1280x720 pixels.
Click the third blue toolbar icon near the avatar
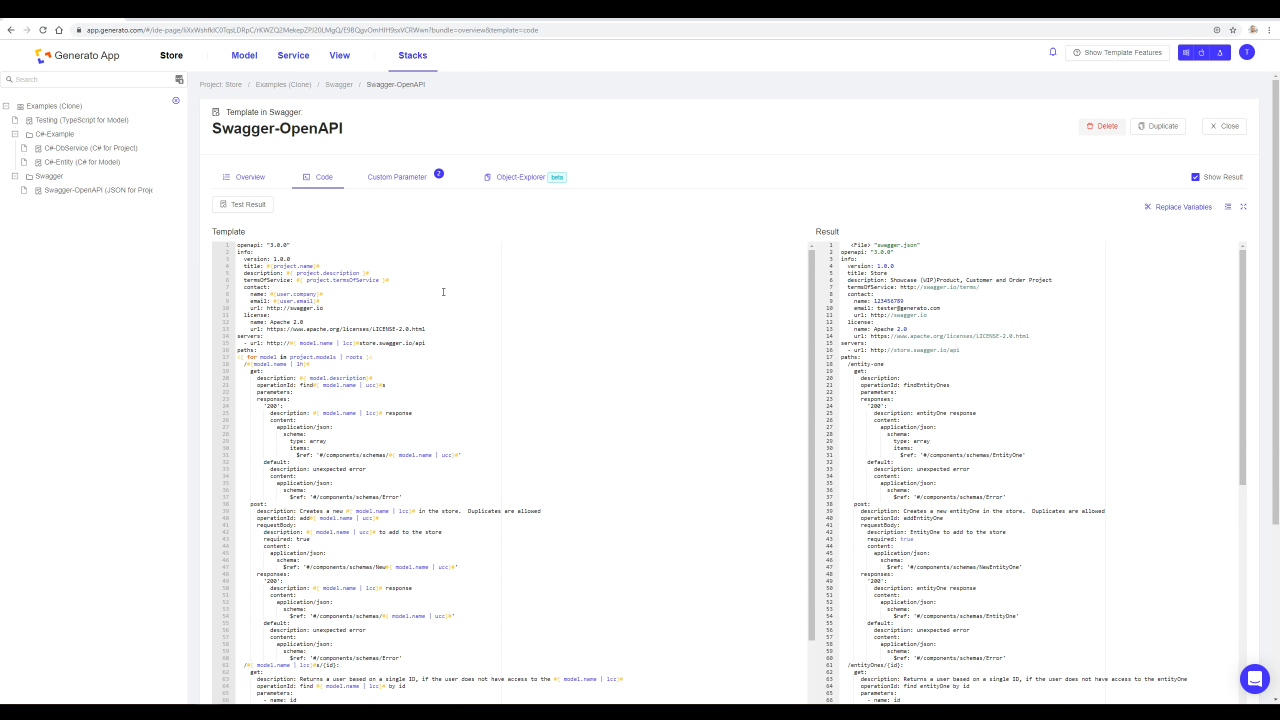(1220, 53)
